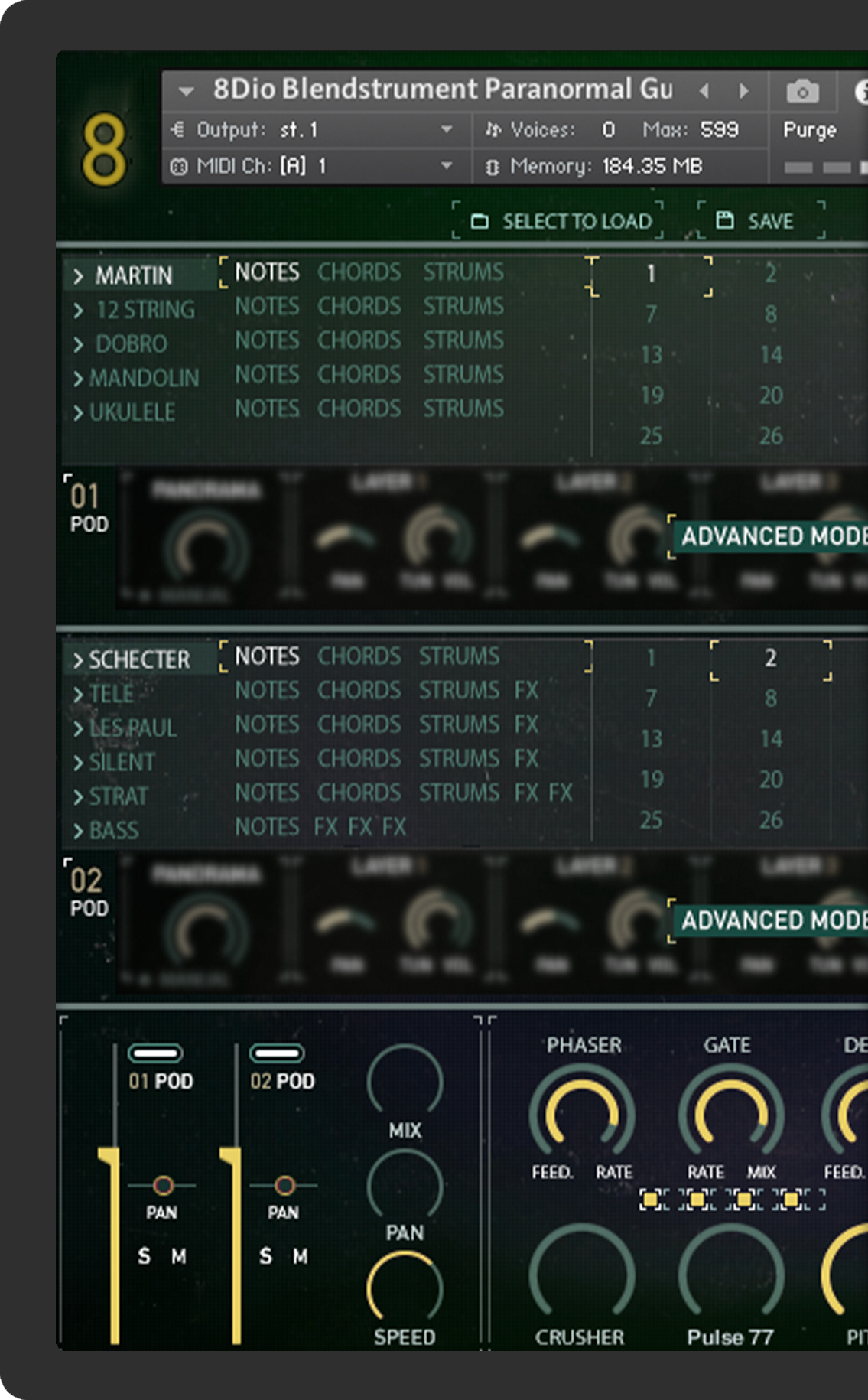Click the SAVE preset button
This screenshot has width=868, height=1400.
coord(761,221)
